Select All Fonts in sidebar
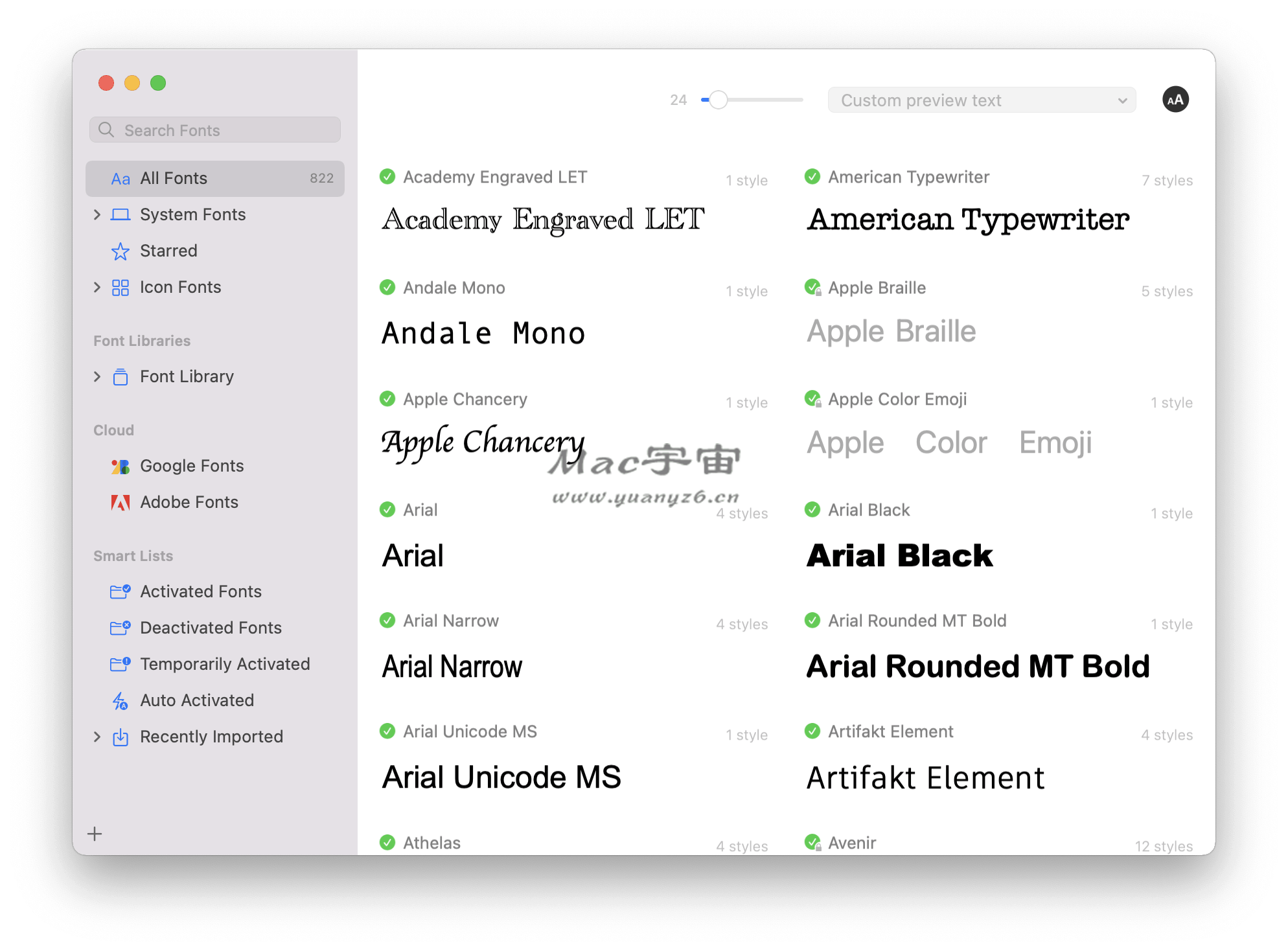Image resolution: width=1288 pixels, height=951 pixels. point(215,179)
